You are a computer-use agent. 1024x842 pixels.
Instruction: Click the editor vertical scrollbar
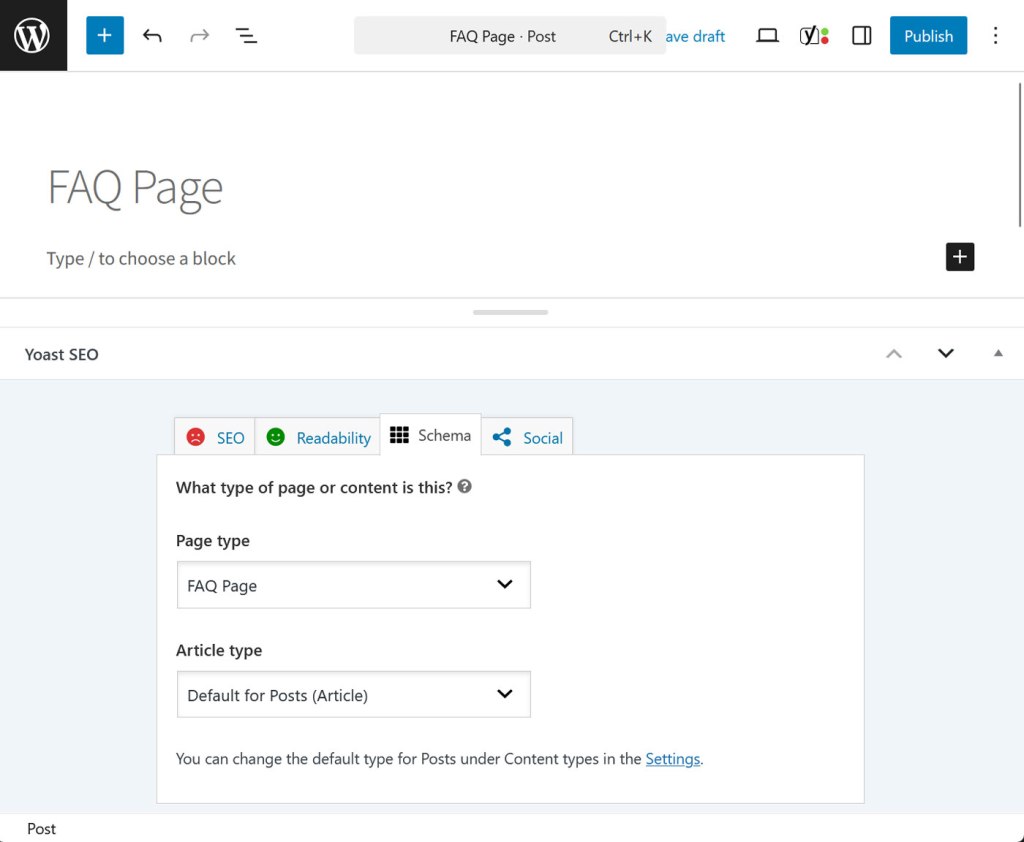tap(1019, 155)
